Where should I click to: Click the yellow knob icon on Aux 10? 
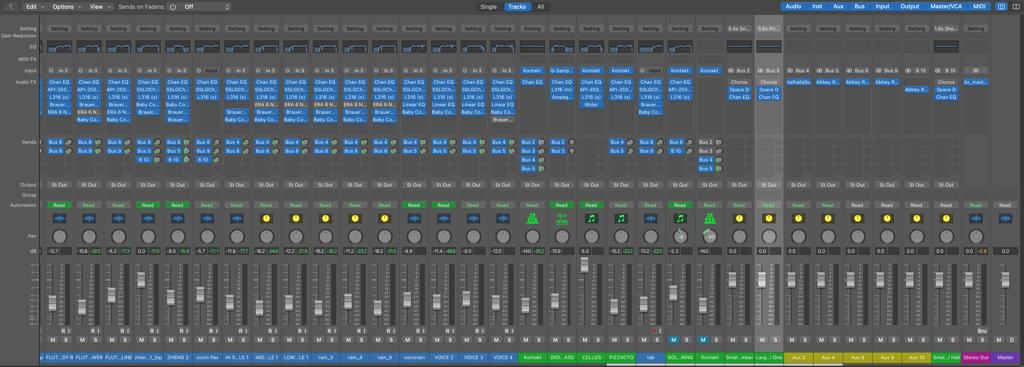(x=916, y=218)
